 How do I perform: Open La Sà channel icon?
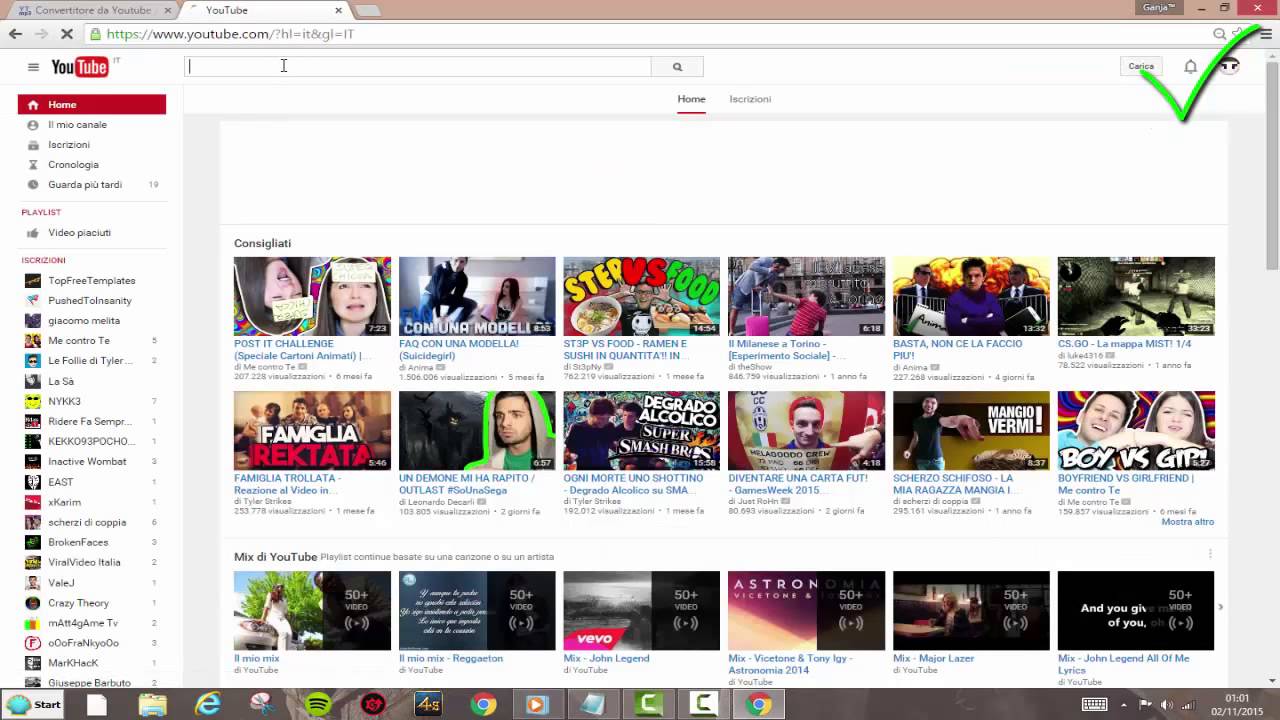pyautogui.click(x=33, y=381)
